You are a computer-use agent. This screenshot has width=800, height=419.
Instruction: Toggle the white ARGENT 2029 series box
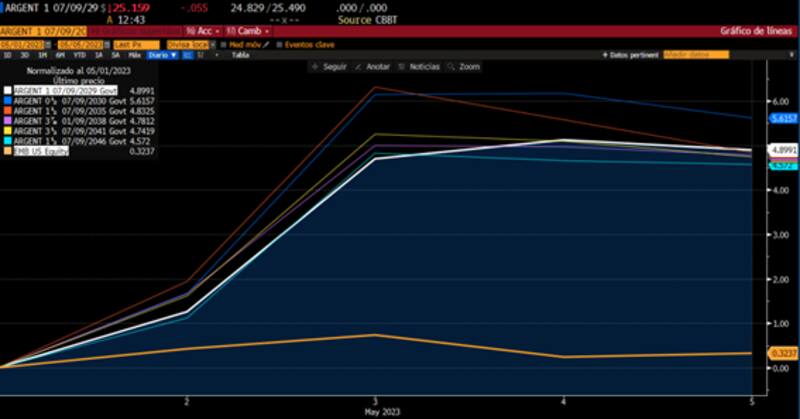9,90
